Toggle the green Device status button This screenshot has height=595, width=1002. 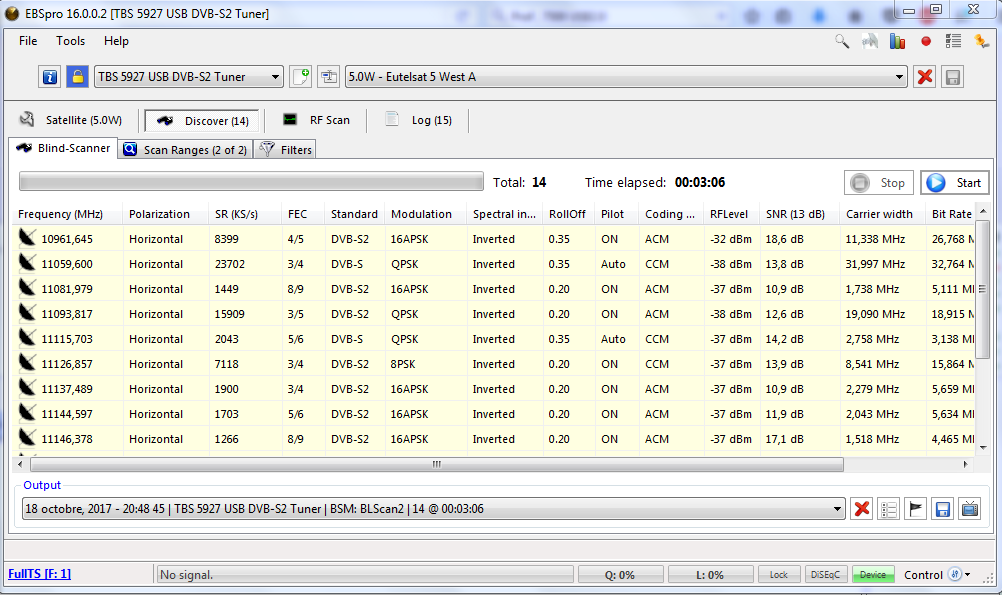click(873, 575)
